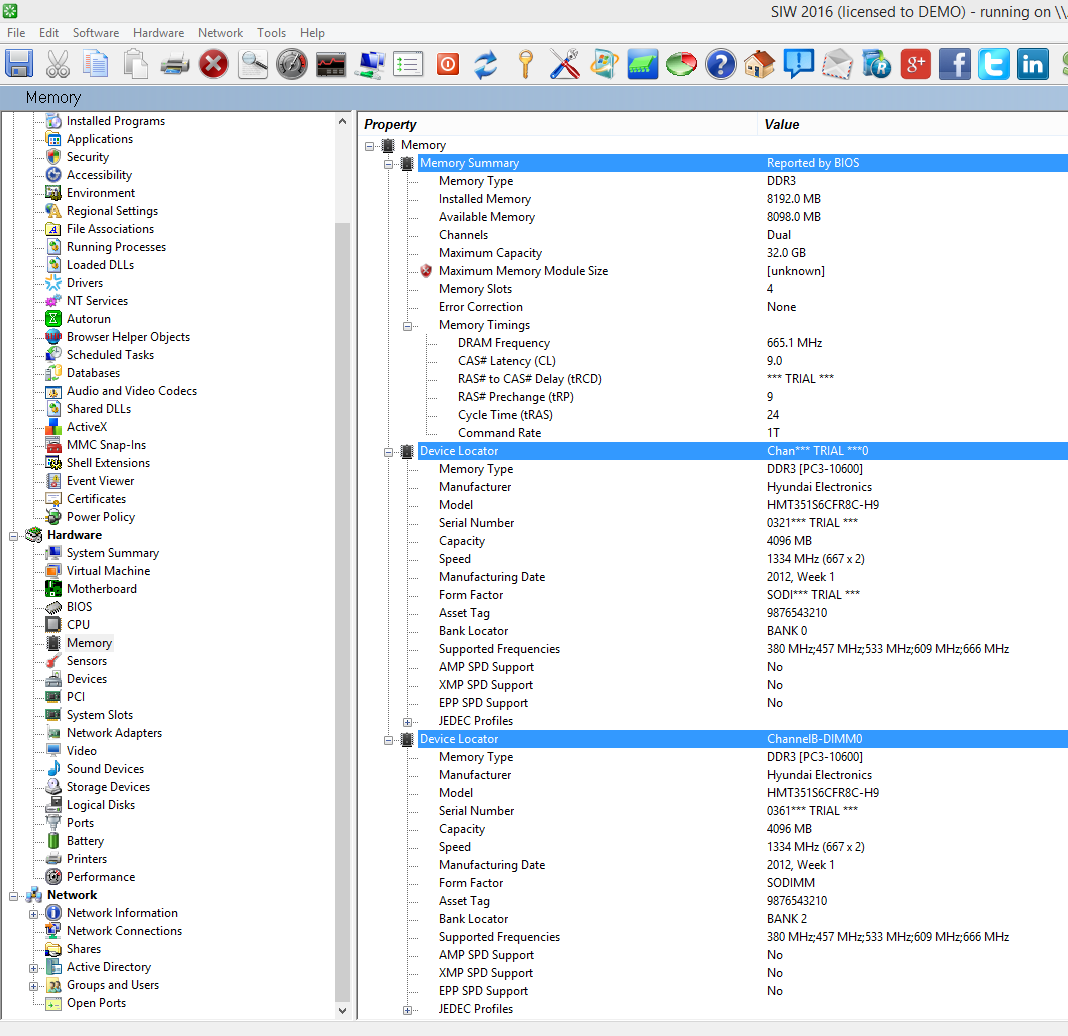Collapse the first Device Locator section
Image resolution: width=1068 pixels, height=1036 pixels.
pos(388,452)
